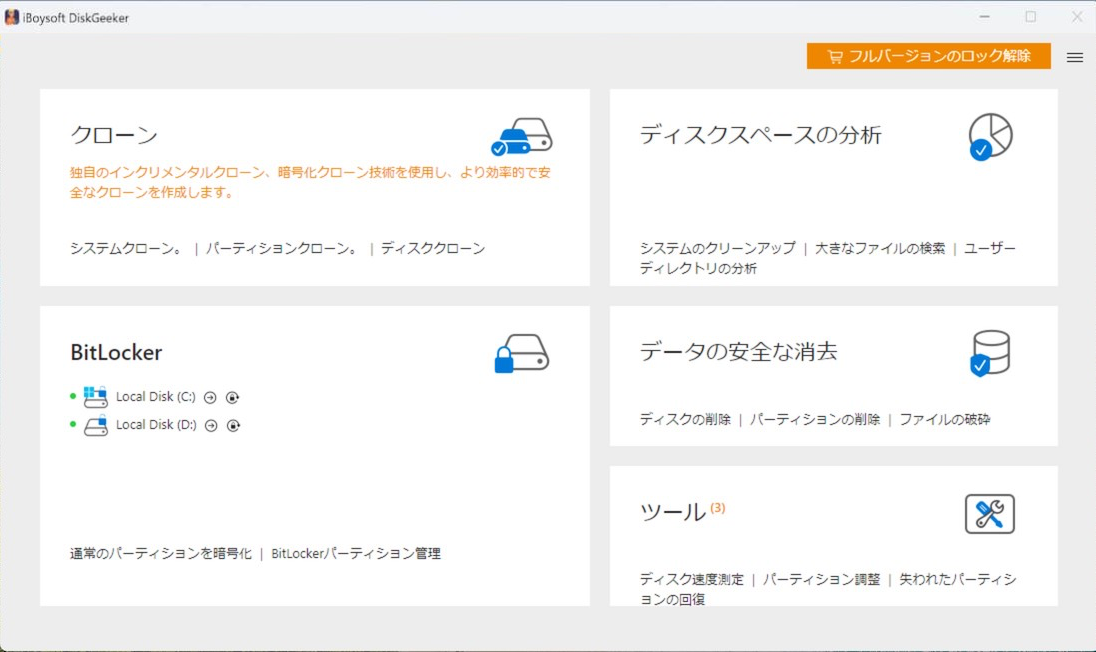
Task: Open 通常のパーティションを暗号化 link
Action: (161, 553)
